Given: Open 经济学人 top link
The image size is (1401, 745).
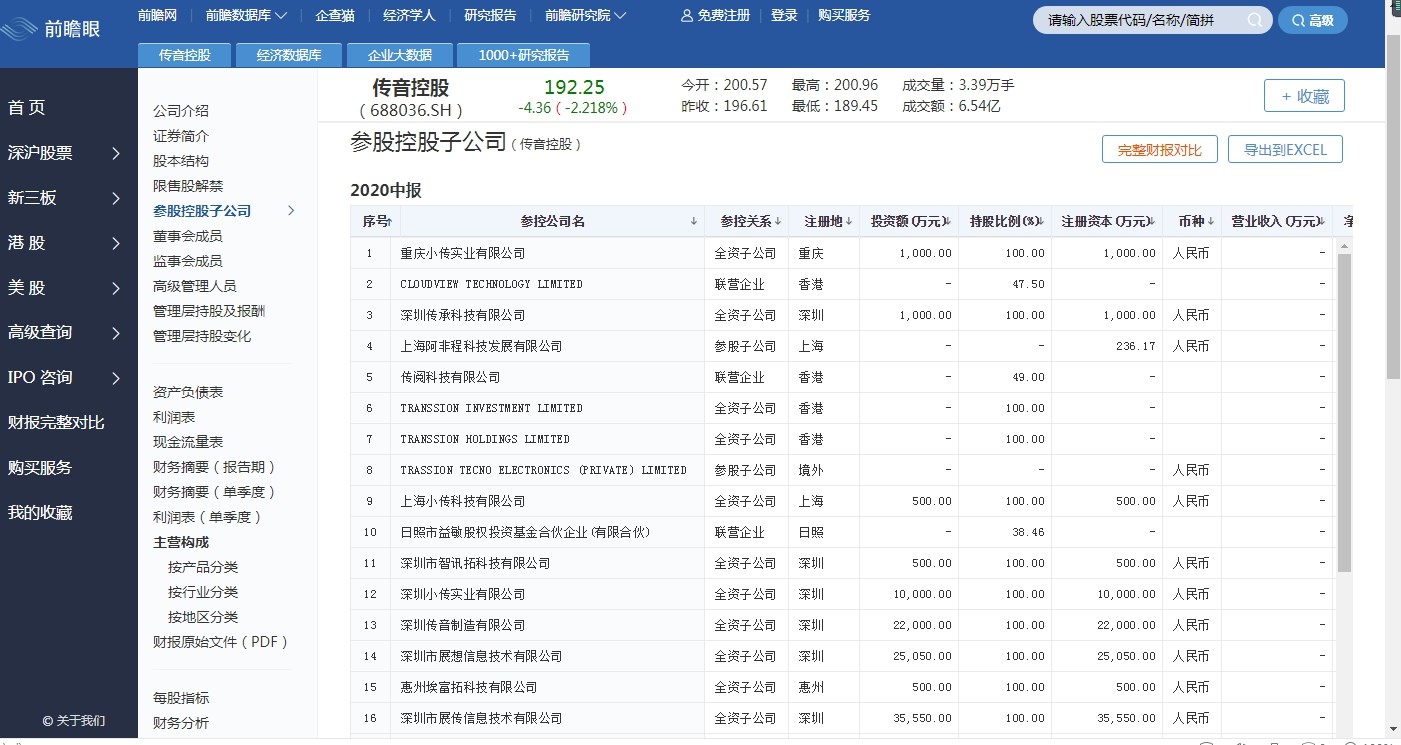Looking at the screenshot, I should click(409, 16).
